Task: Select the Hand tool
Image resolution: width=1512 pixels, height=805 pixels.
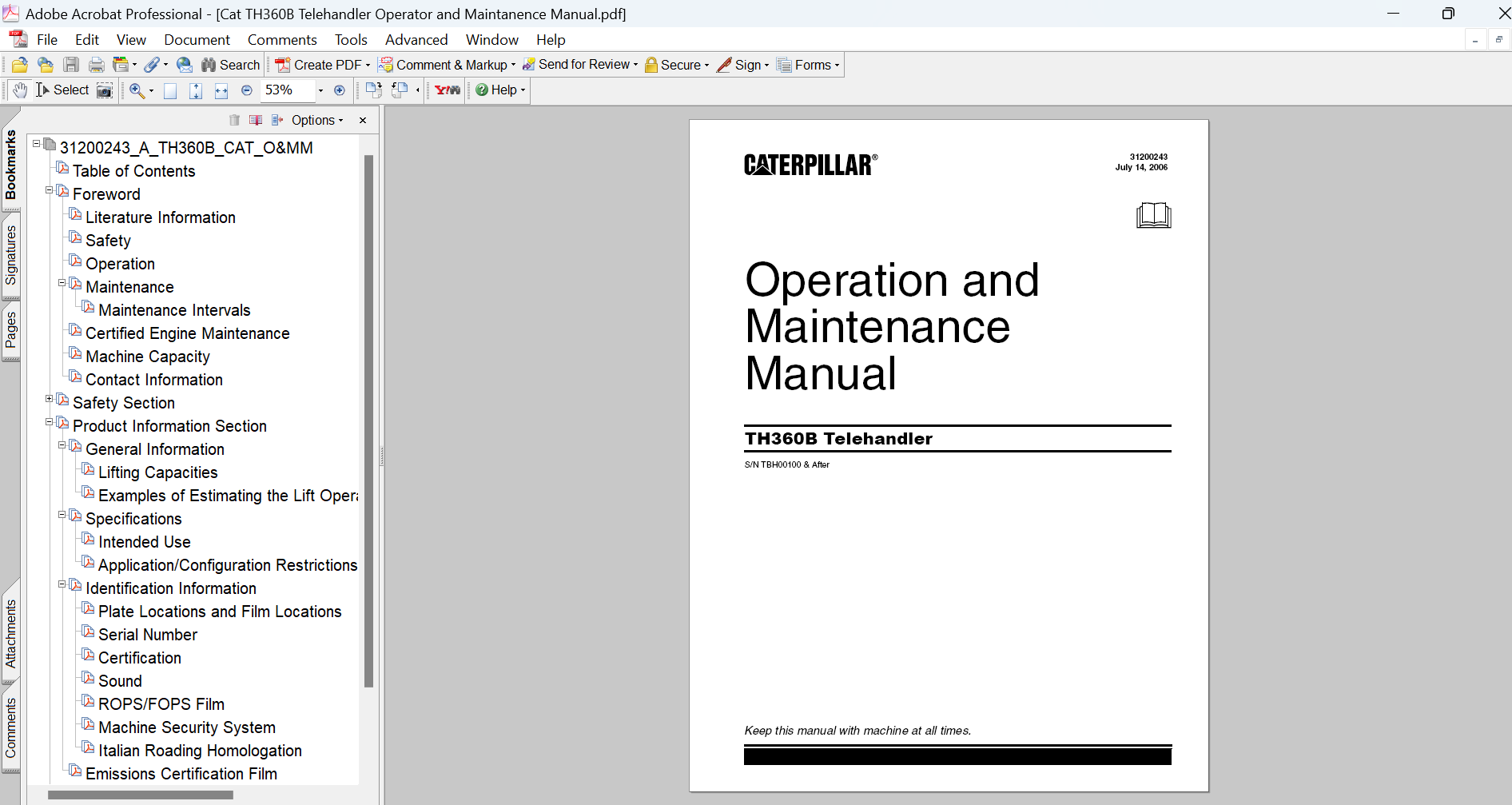Action: [20, 90]
